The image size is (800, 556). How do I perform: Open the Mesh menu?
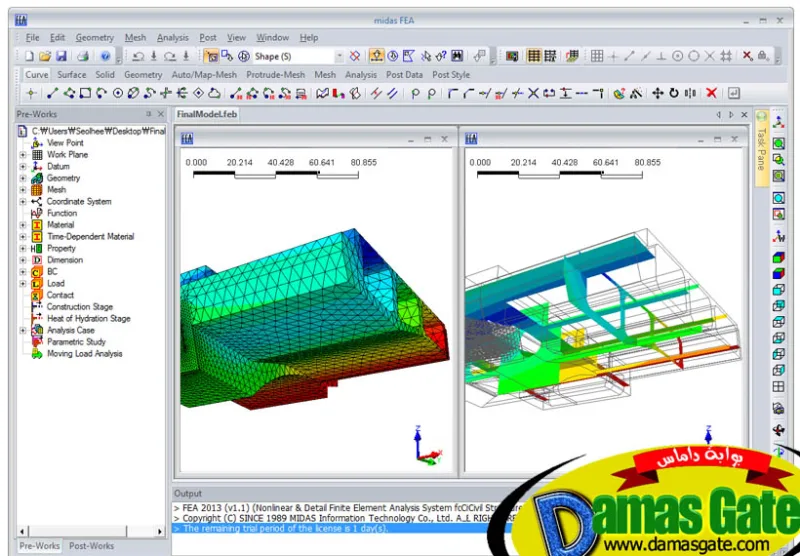[135, 38]
